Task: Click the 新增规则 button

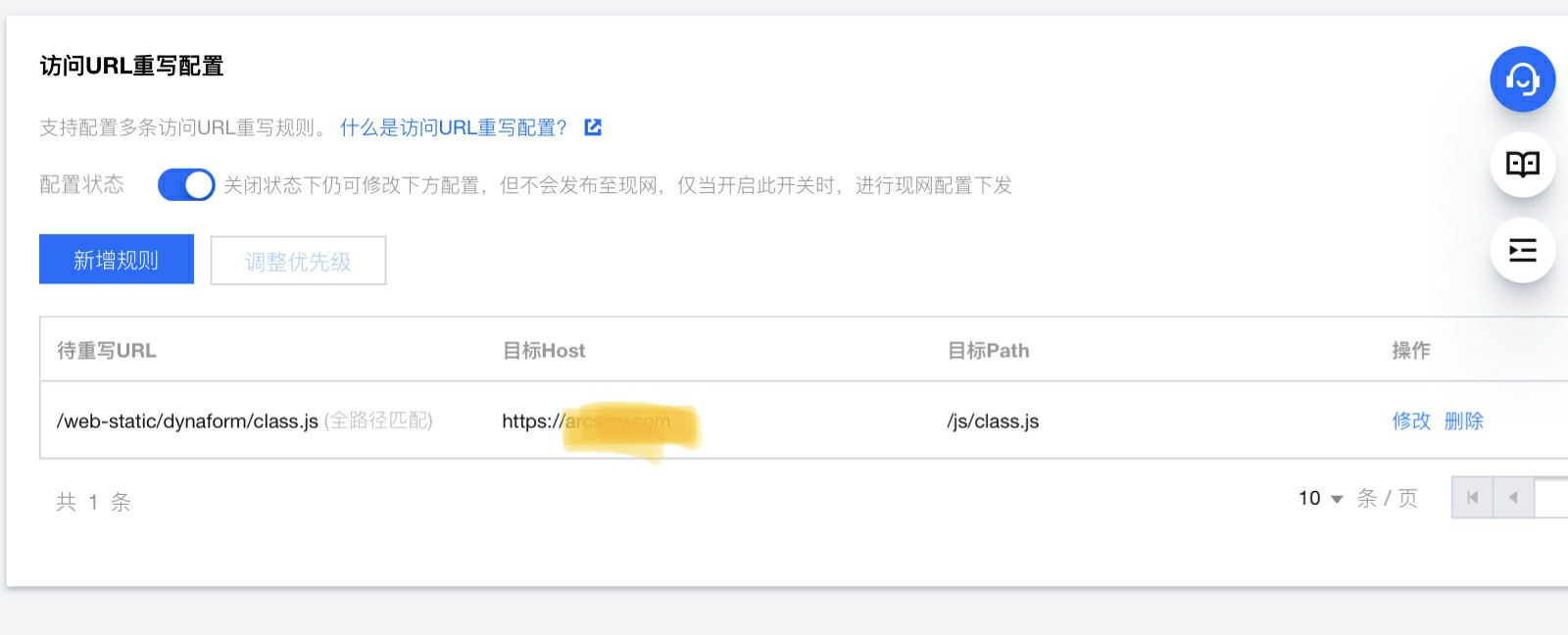Action: [117, 260]
